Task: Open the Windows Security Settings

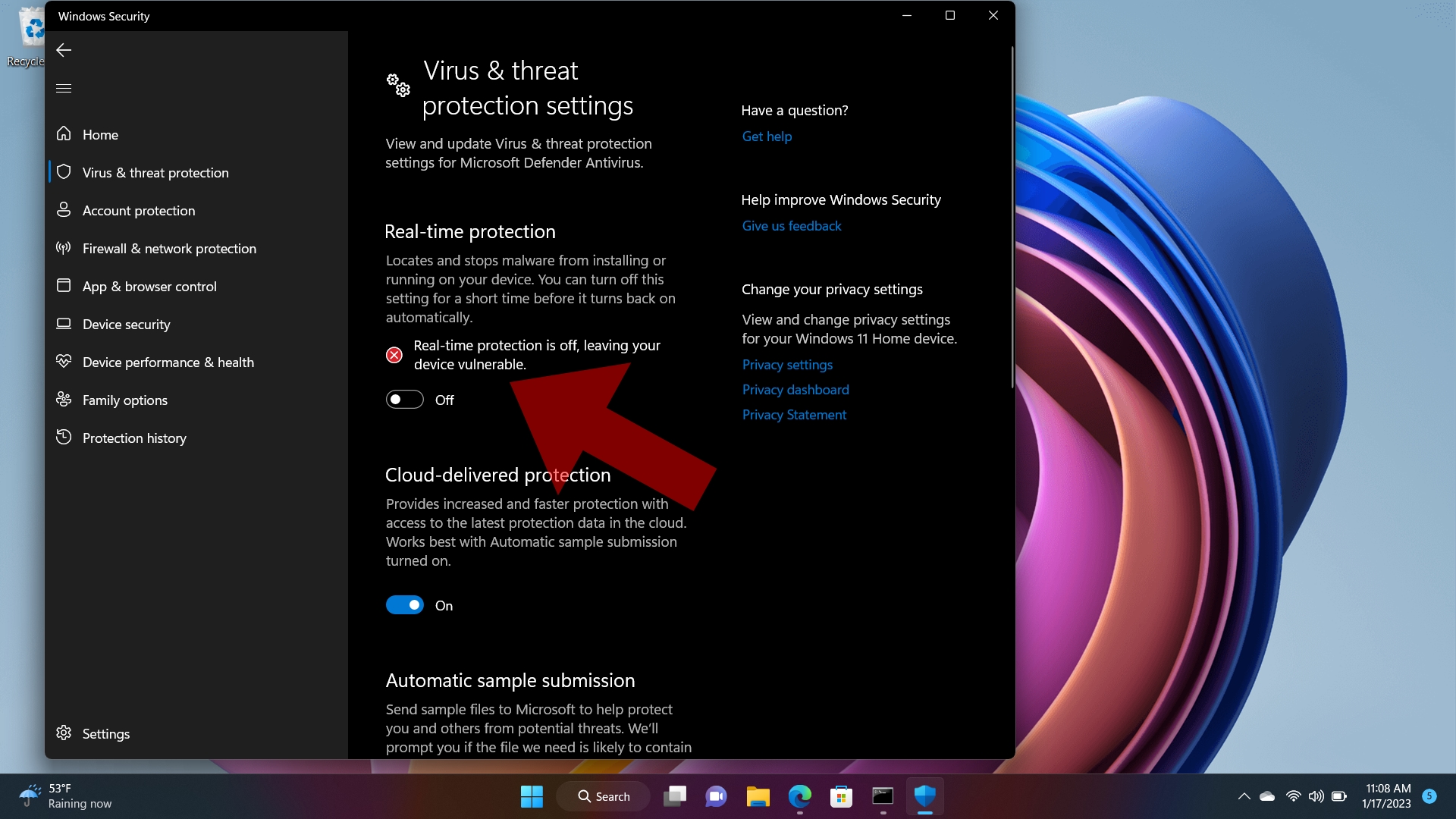Action: coord(105,733)
